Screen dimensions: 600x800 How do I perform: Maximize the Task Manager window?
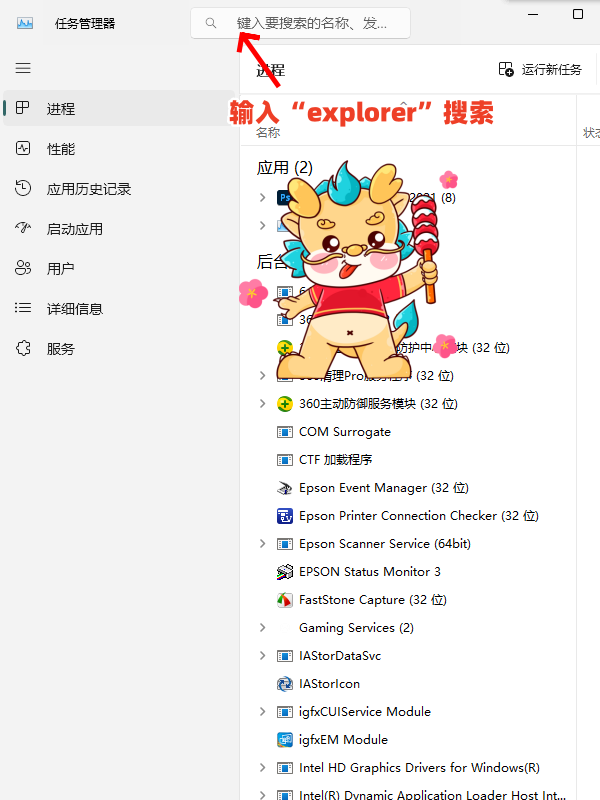point(578,14)
